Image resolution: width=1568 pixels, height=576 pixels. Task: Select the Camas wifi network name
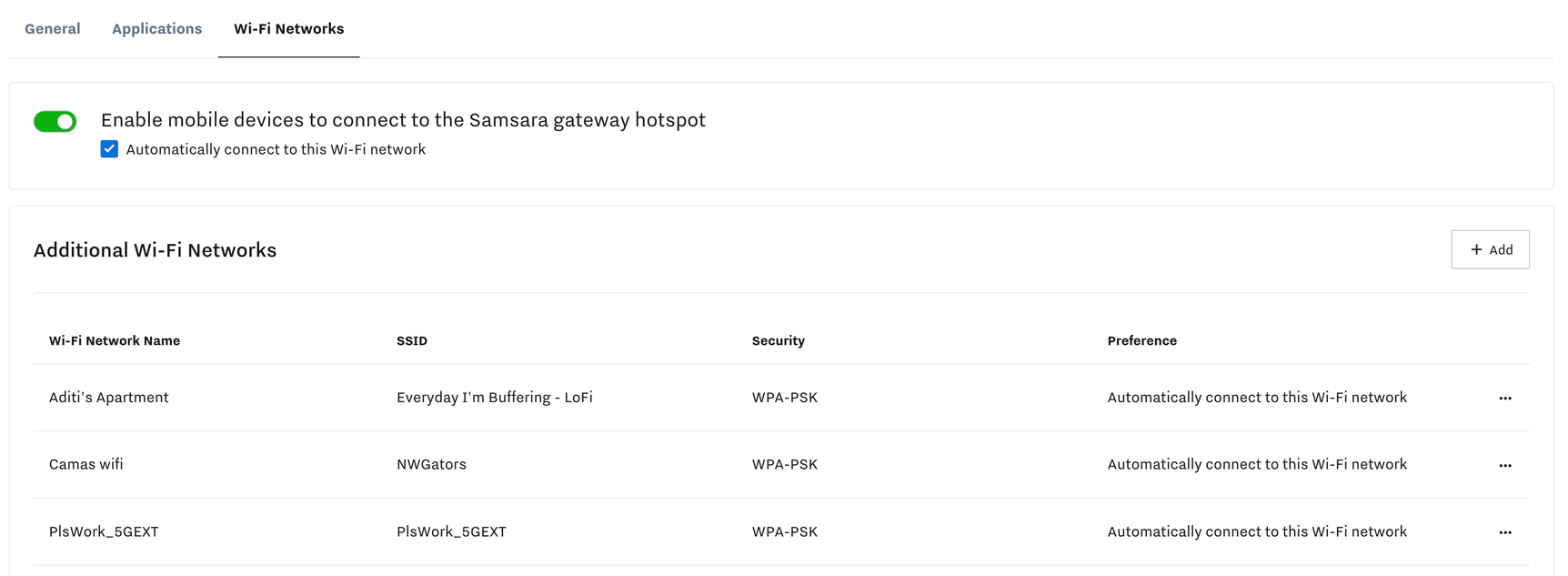85,464
